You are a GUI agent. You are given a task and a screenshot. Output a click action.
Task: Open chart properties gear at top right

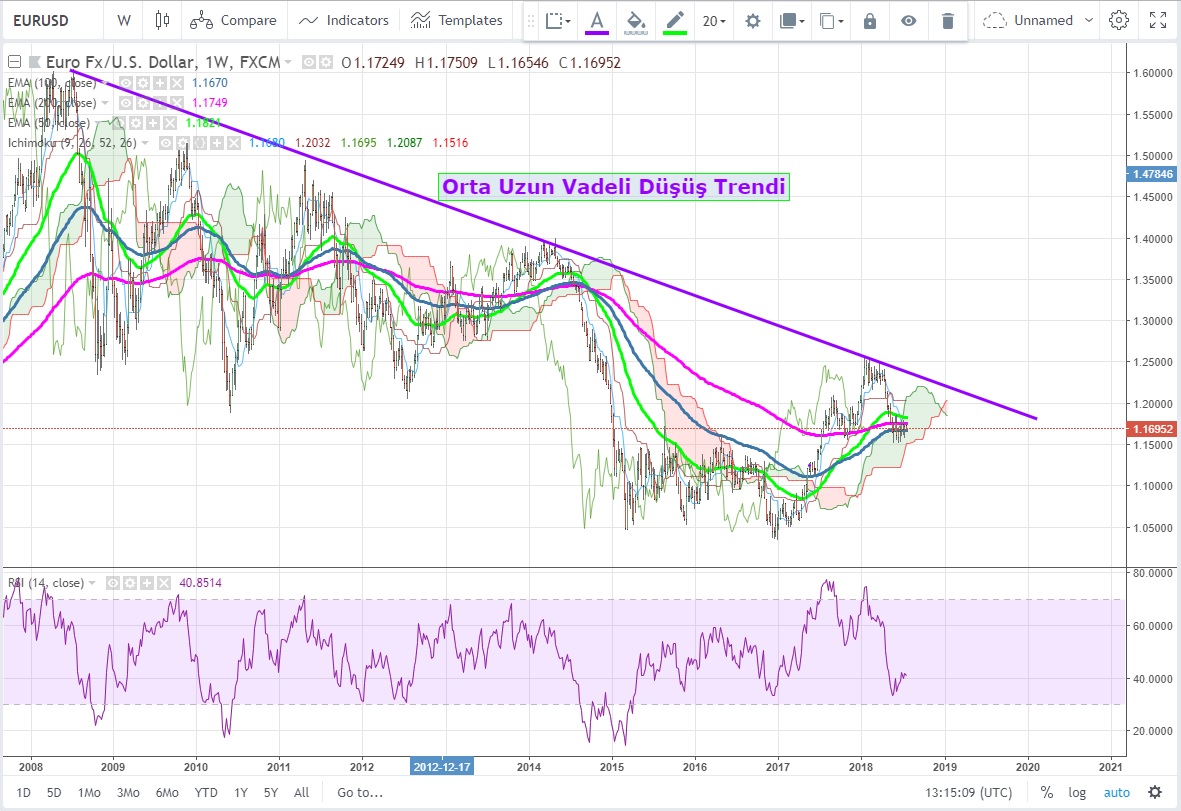[x=1119, y=20]
